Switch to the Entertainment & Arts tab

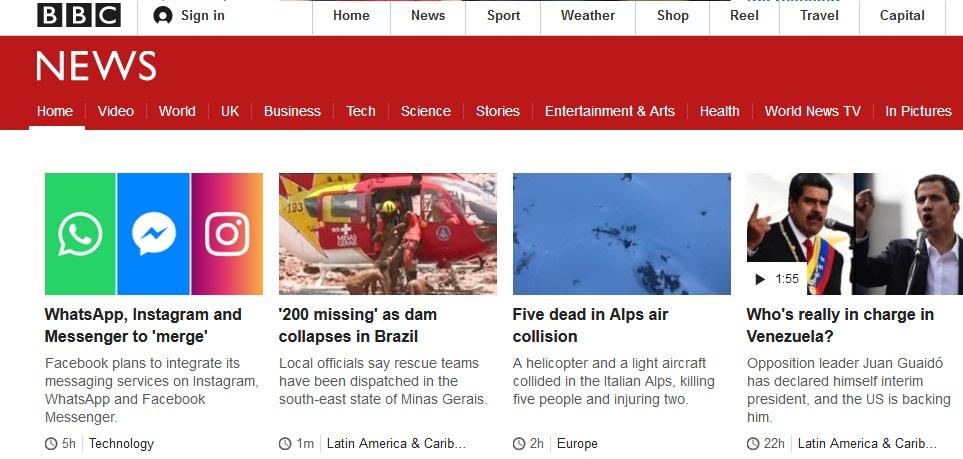[x=610, y=111]
